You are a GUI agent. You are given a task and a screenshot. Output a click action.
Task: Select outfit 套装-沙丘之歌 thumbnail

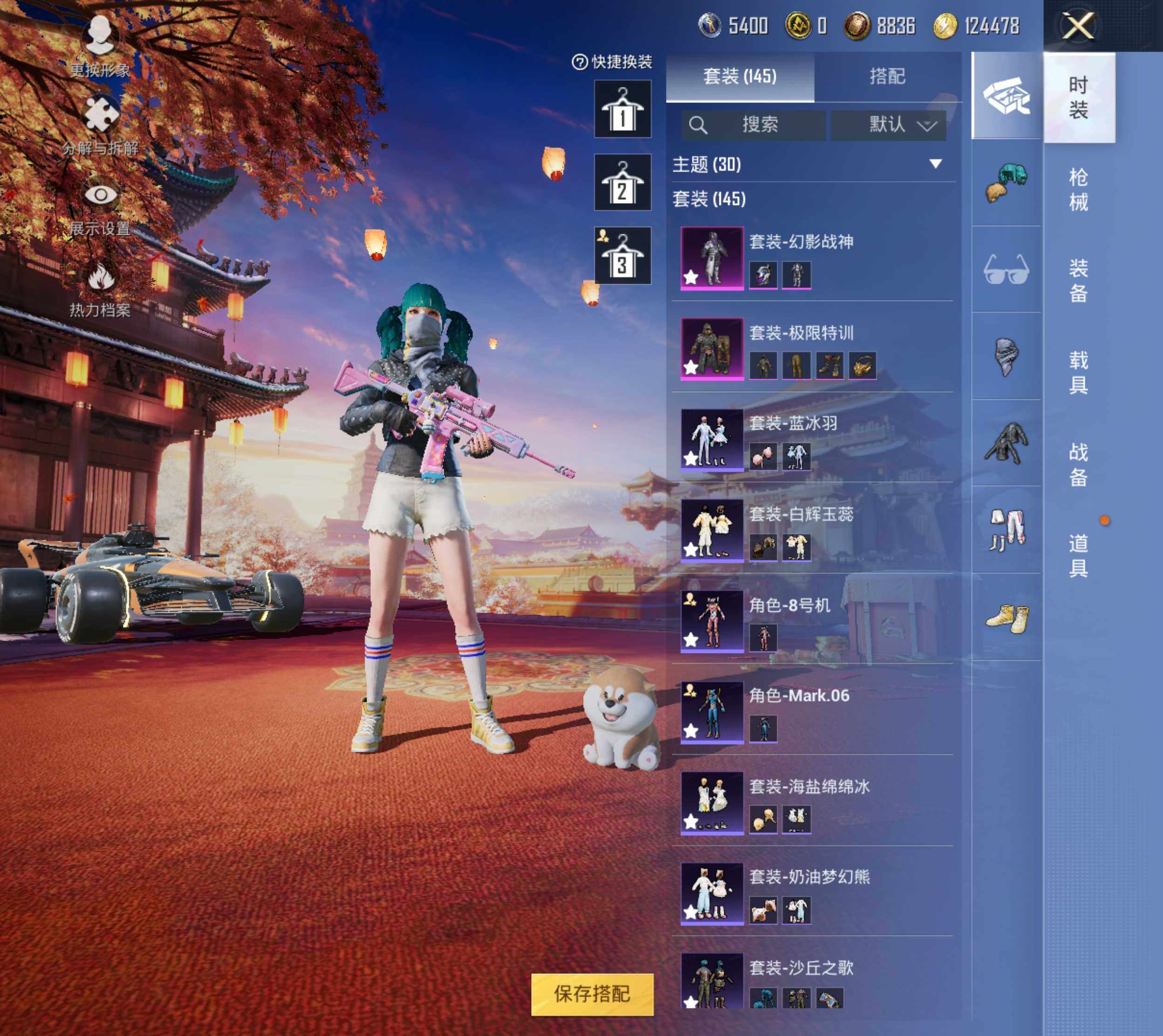711,980
